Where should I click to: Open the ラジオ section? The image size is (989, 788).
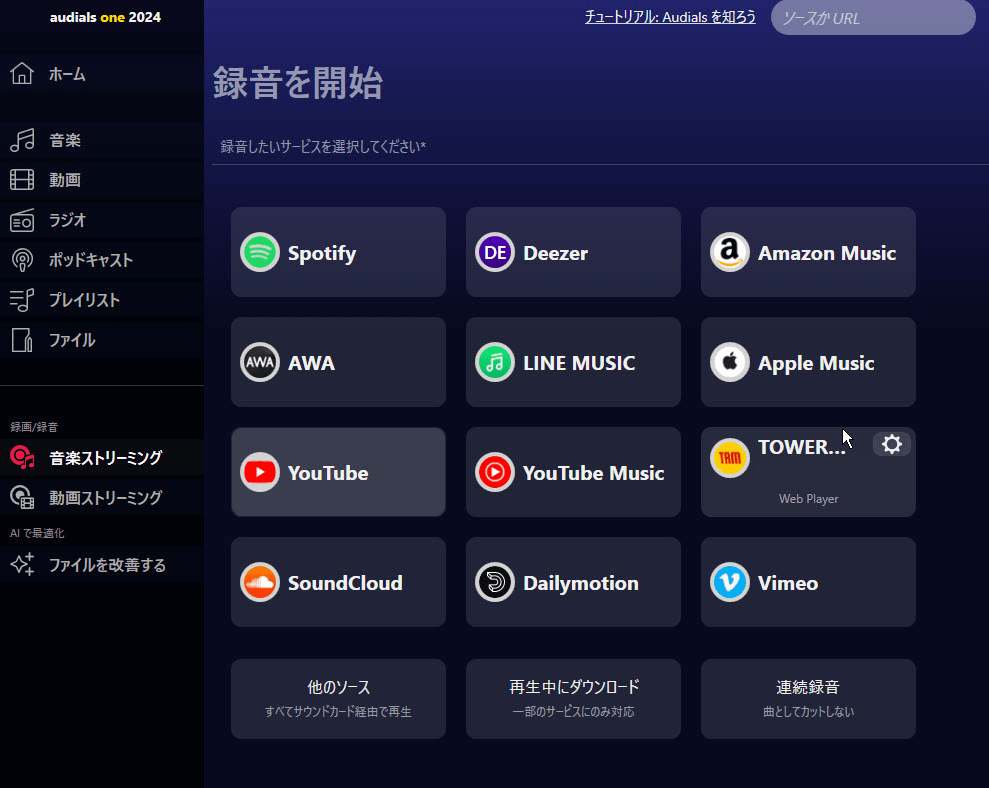point(102,220)
